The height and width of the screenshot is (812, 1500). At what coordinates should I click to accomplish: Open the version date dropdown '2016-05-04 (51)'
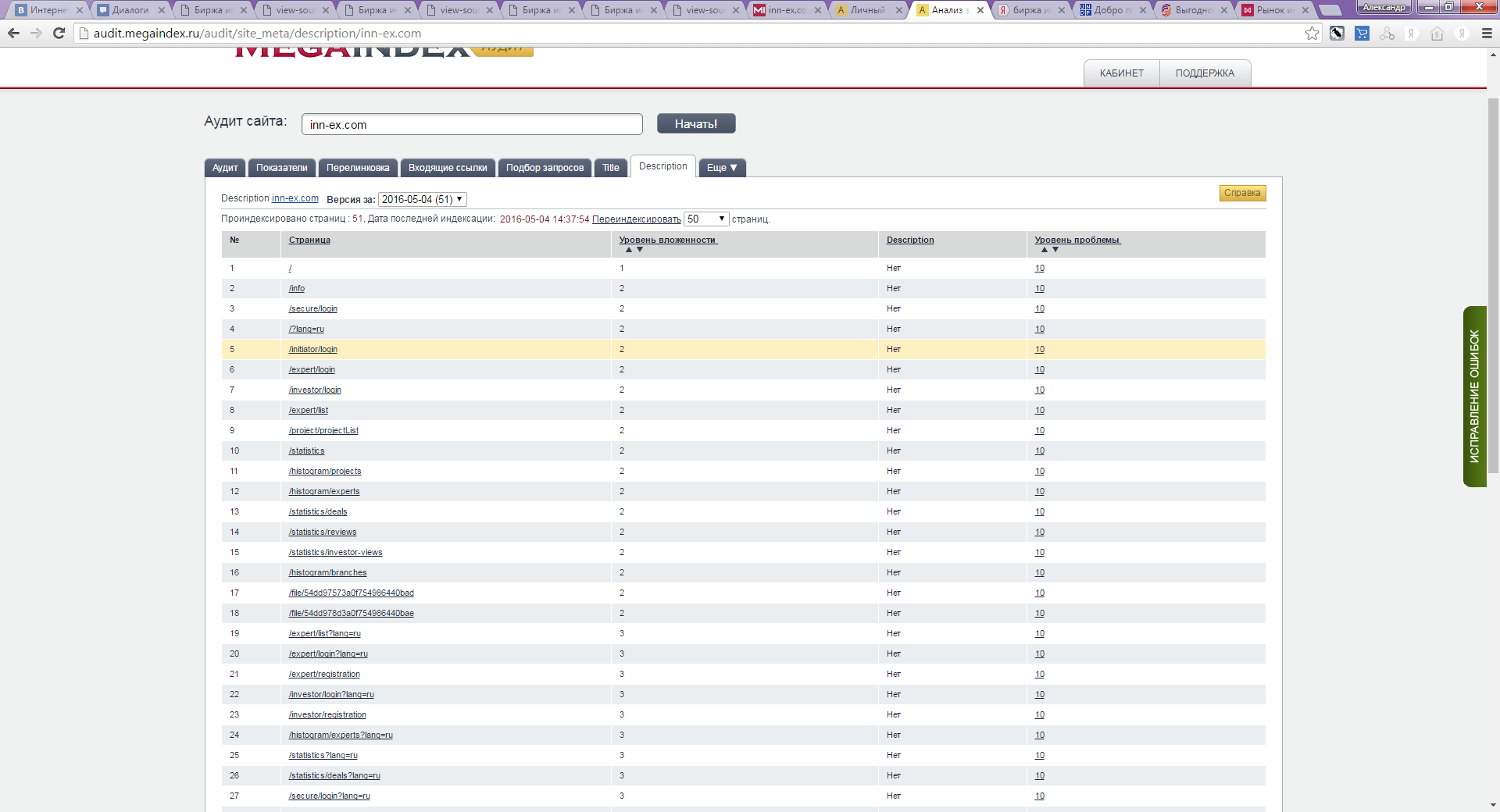(423, 199)
